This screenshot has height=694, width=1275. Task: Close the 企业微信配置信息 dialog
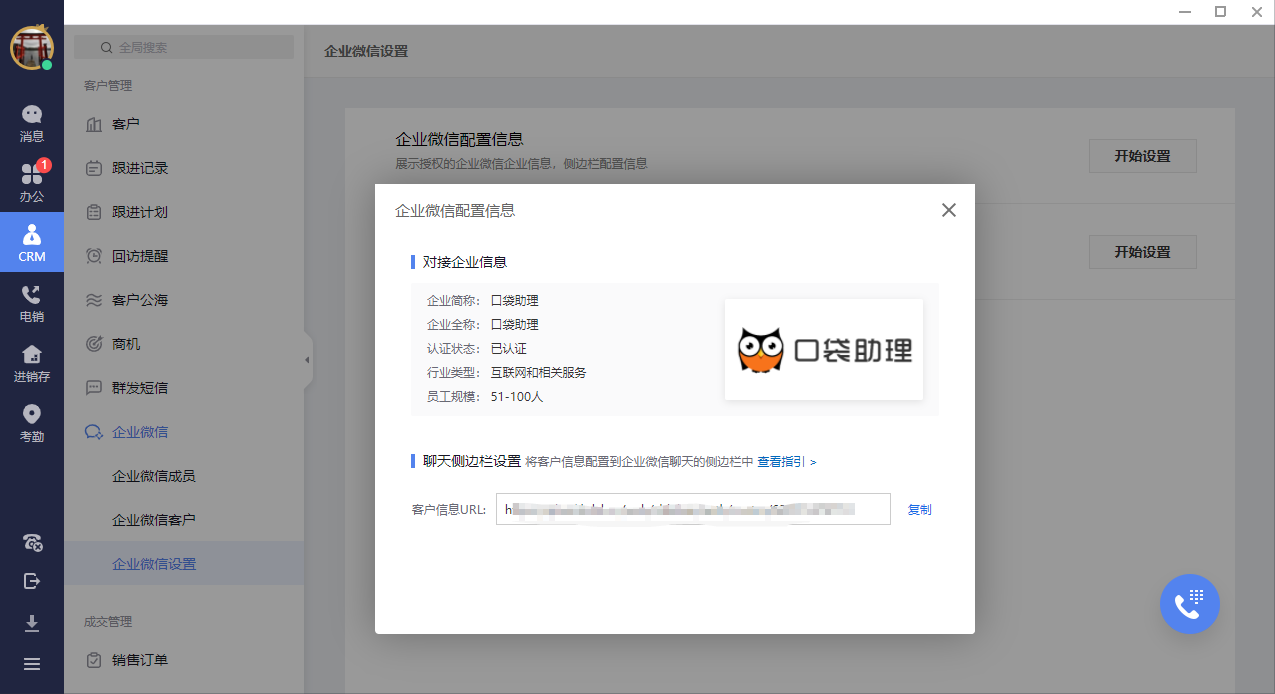click(x=949, y=210)
